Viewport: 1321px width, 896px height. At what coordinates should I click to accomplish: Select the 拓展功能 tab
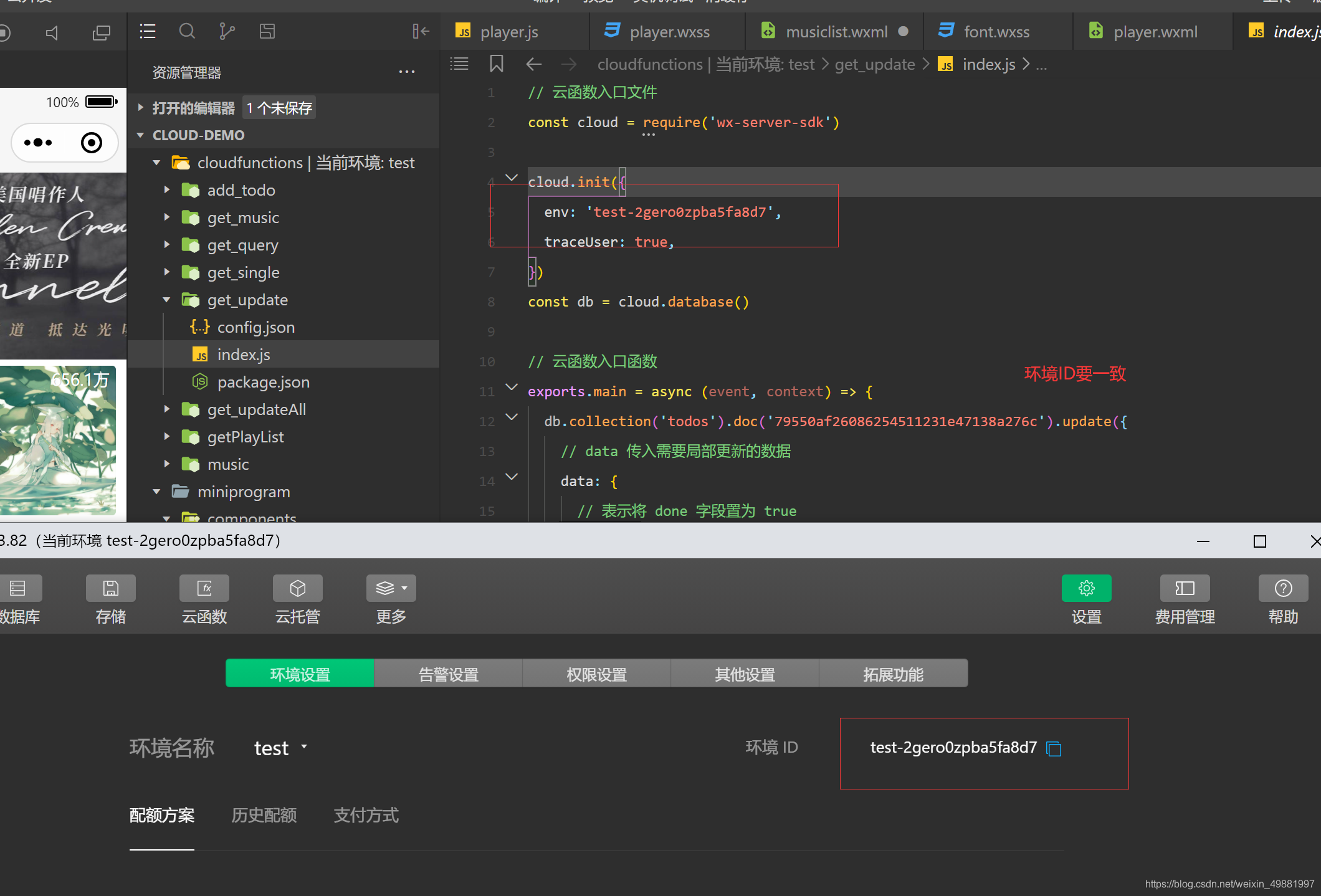click(893, 674)
